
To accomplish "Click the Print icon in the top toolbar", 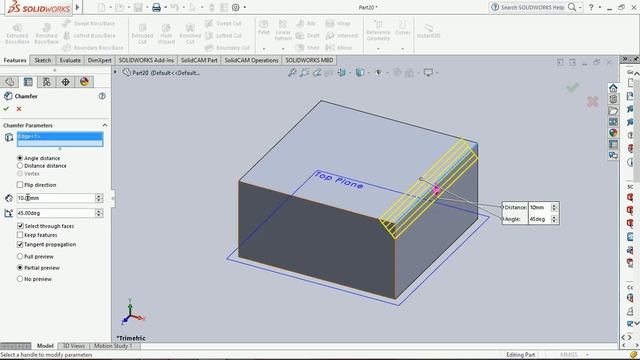I will coord(156,7).
